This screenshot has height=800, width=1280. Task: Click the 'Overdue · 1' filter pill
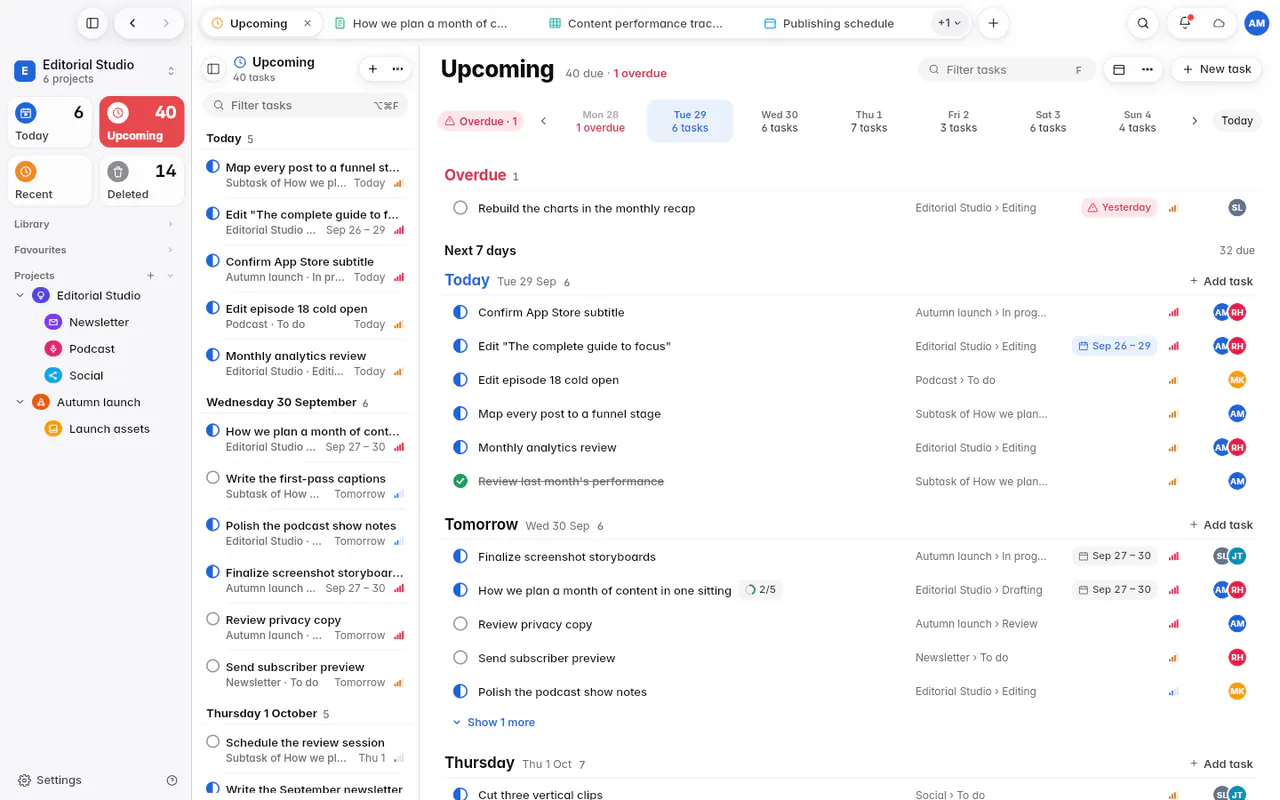(x=481, y=121)
